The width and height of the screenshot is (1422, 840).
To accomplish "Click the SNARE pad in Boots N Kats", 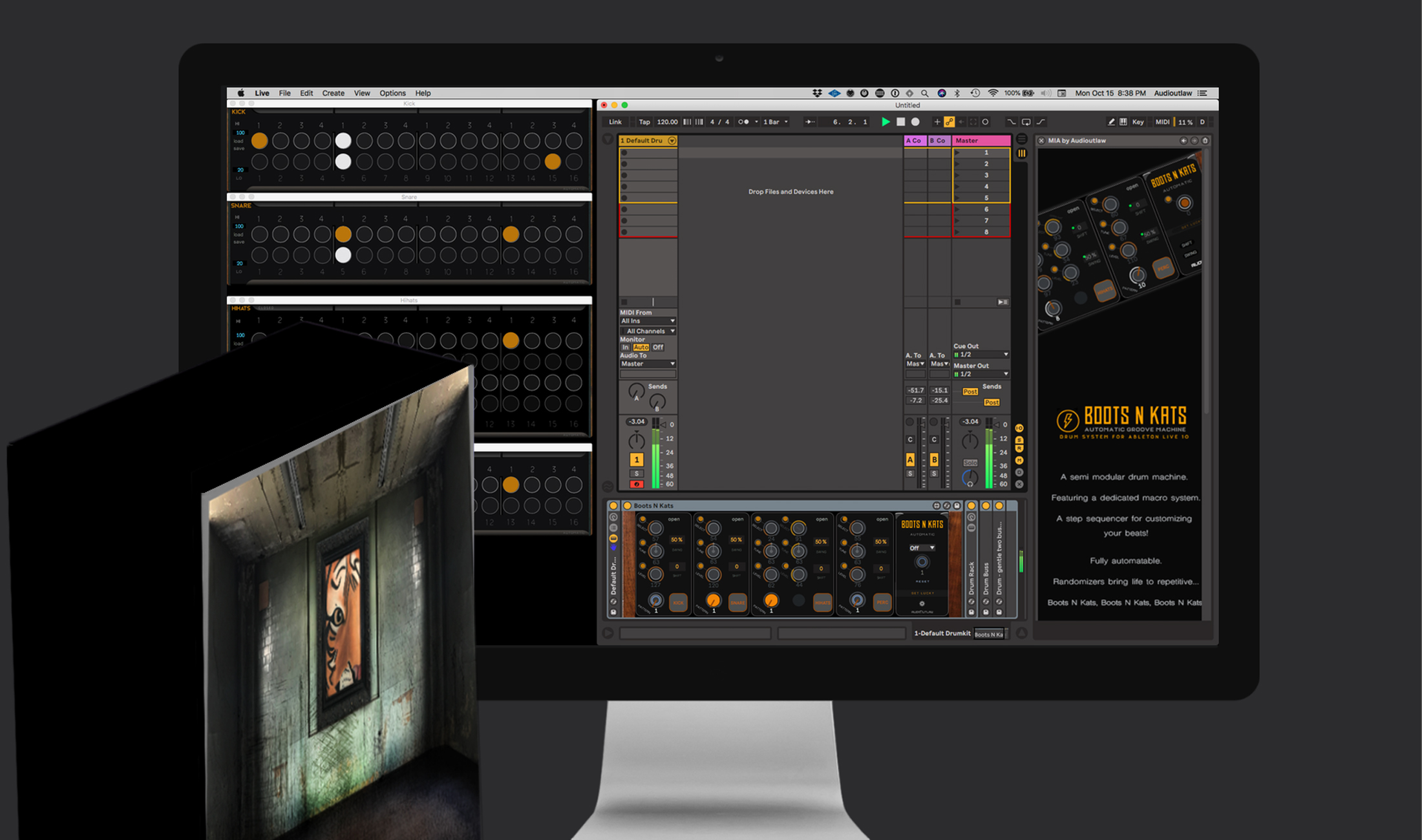I will [738, 602].
